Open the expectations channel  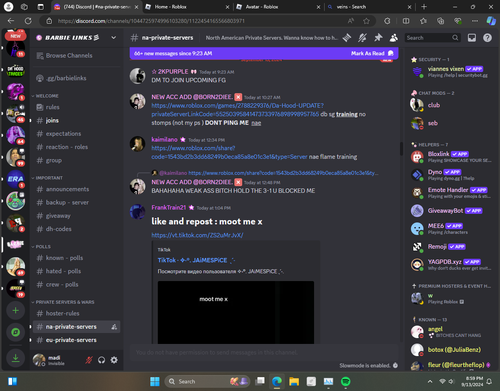[x=76, y=134]
